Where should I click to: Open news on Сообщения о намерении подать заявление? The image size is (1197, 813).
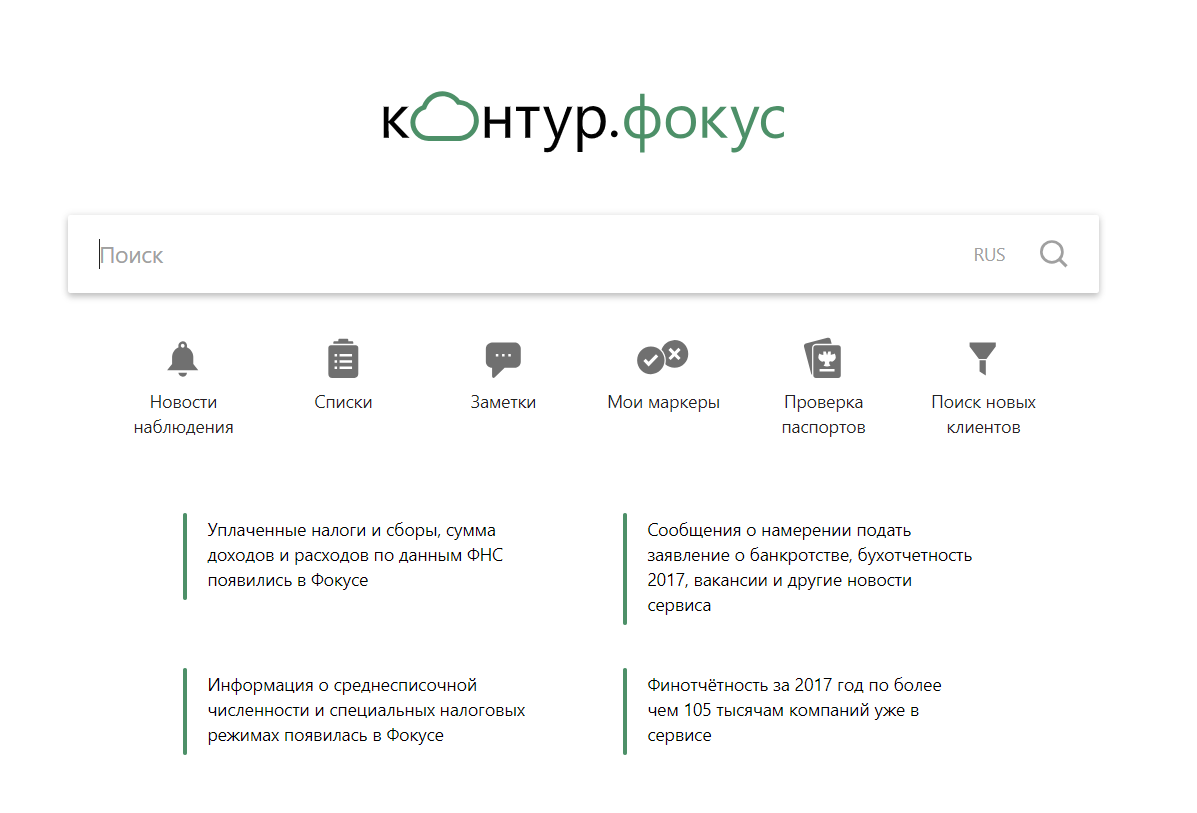pos(809,567)
